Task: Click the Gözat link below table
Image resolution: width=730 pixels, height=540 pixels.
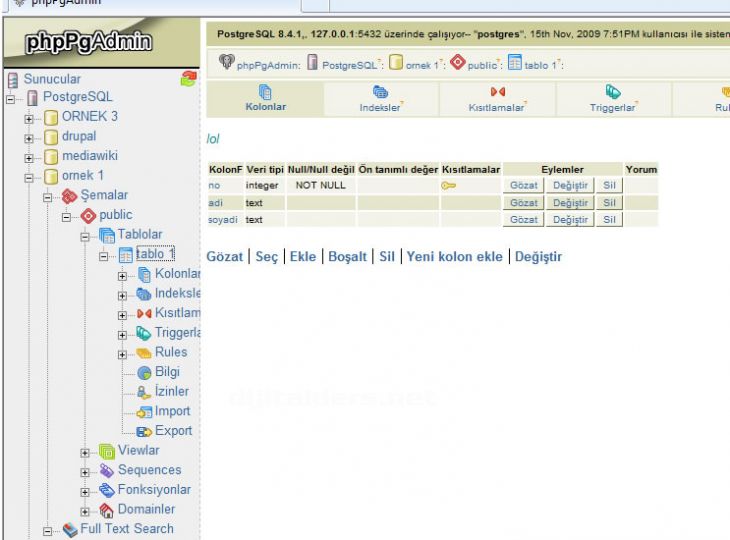Action: coord(225,256)
